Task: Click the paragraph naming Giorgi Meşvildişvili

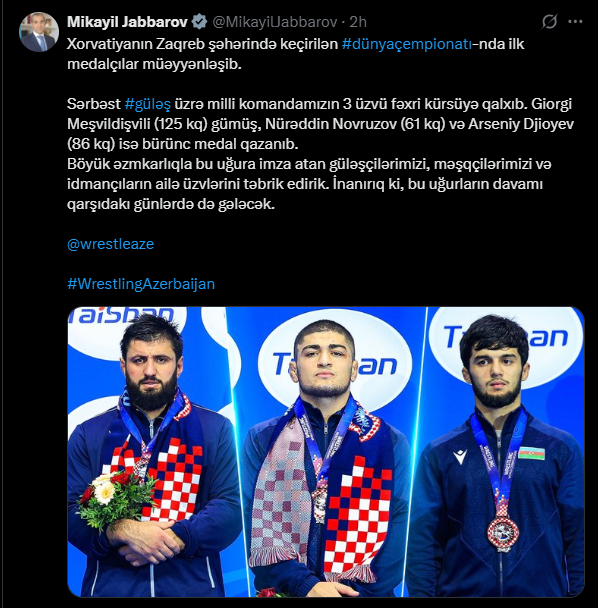Action: pyautogui.click(x=320, y=124)
